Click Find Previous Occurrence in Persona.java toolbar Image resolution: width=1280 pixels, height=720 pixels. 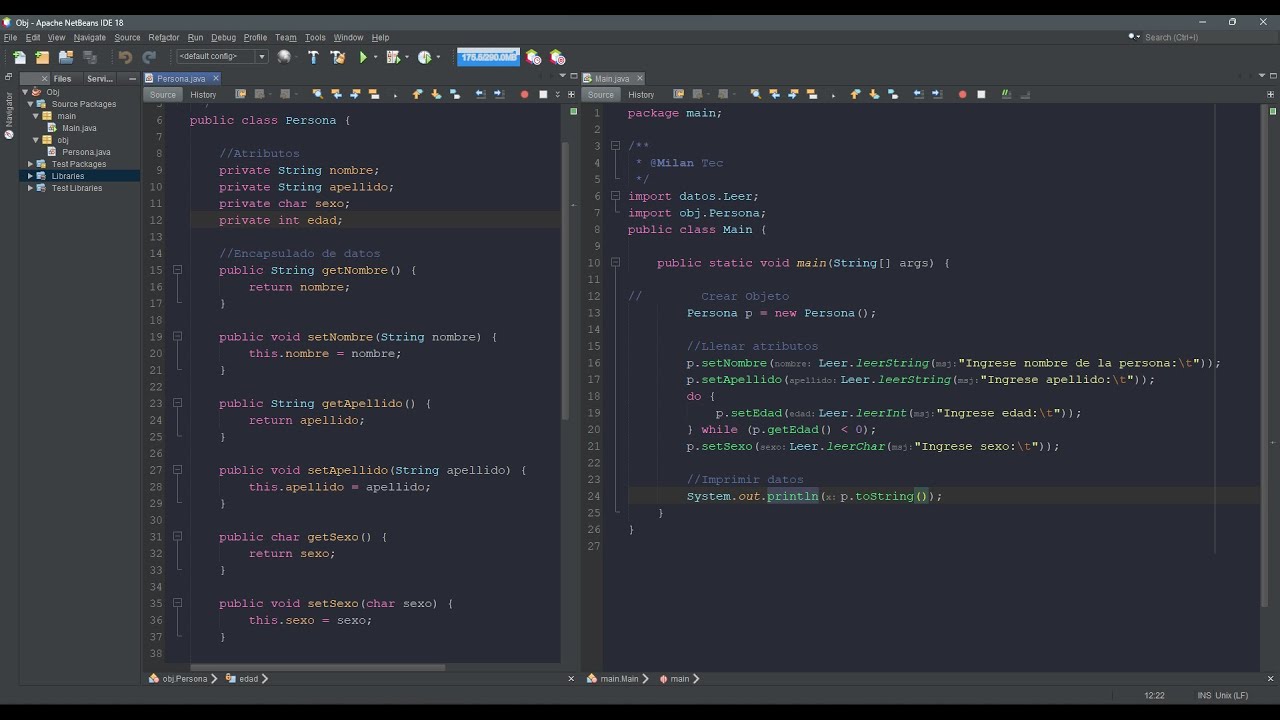(336, 94)
